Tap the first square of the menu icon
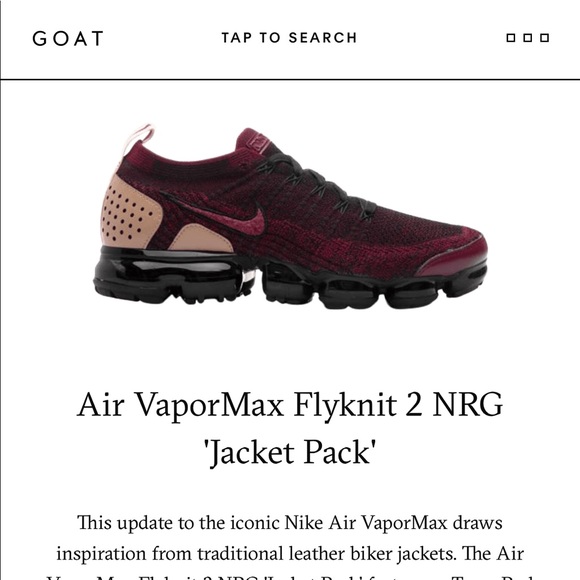This screenshot has height=580, width=580. tap(510, 38)
